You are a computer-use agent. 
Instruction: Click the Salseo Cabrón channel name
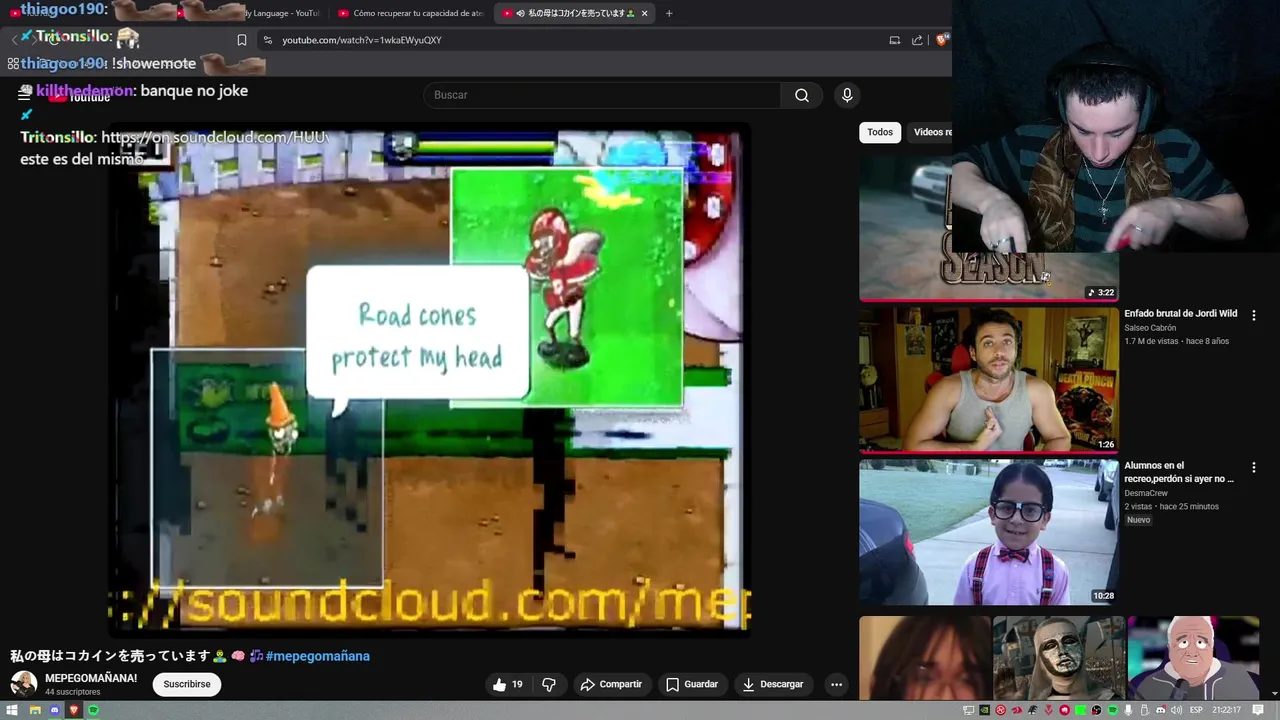pyautogui.click(x=1150, y=328)
